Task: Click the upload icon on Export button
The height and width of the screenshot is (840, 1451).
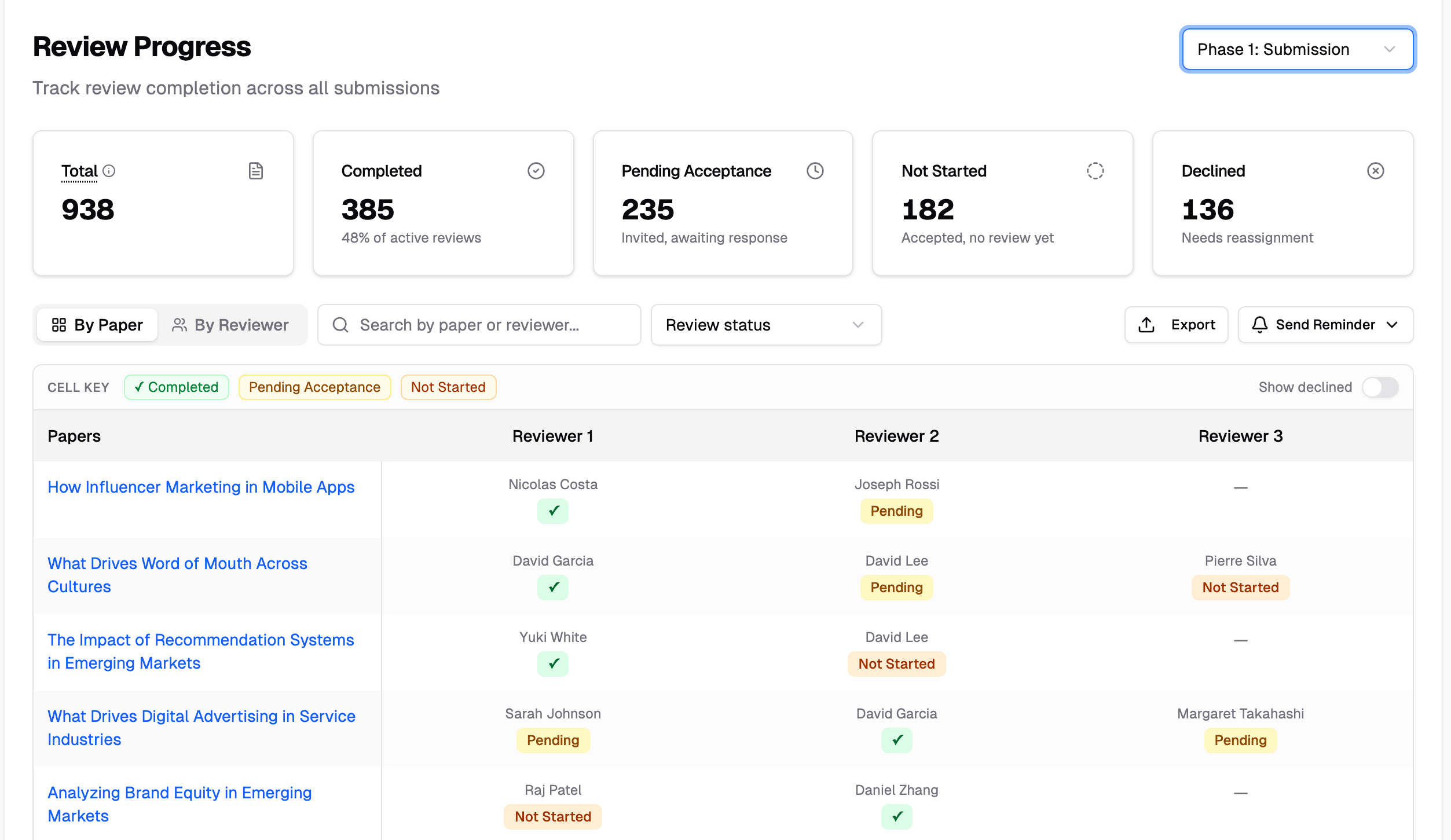Action: (1146, 325)
